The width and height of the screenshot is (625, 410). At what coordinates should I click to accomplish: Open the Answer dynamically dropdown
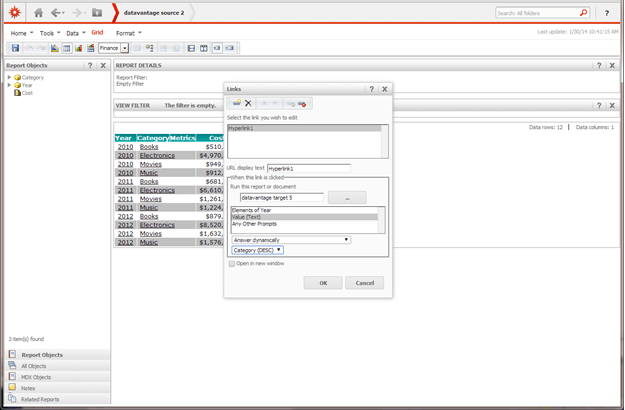coord(291,240)
